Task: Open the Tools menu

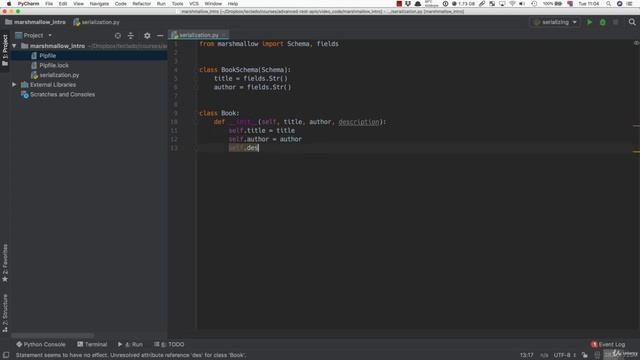Action: (x=177, y=4)
